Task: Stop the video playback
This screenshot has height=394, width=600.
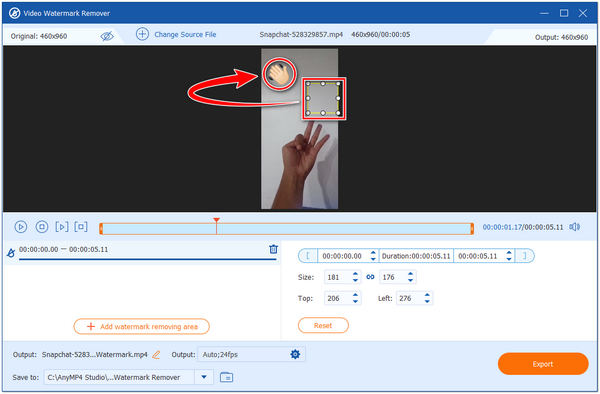Action: [x=42, y=227]
